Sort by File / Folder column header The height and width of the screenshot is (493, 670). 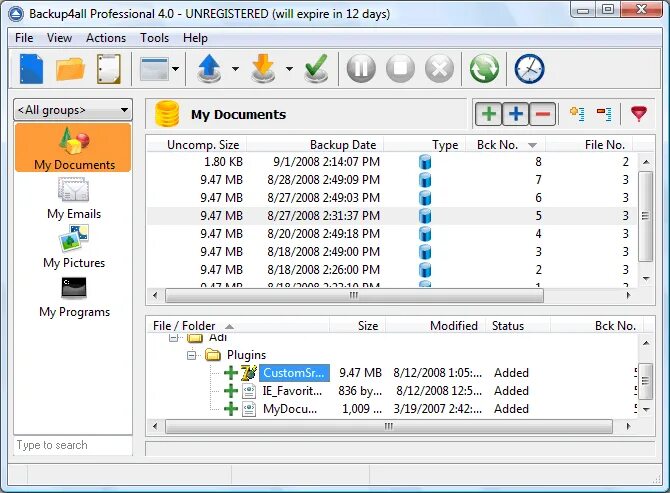pos(238,326)
